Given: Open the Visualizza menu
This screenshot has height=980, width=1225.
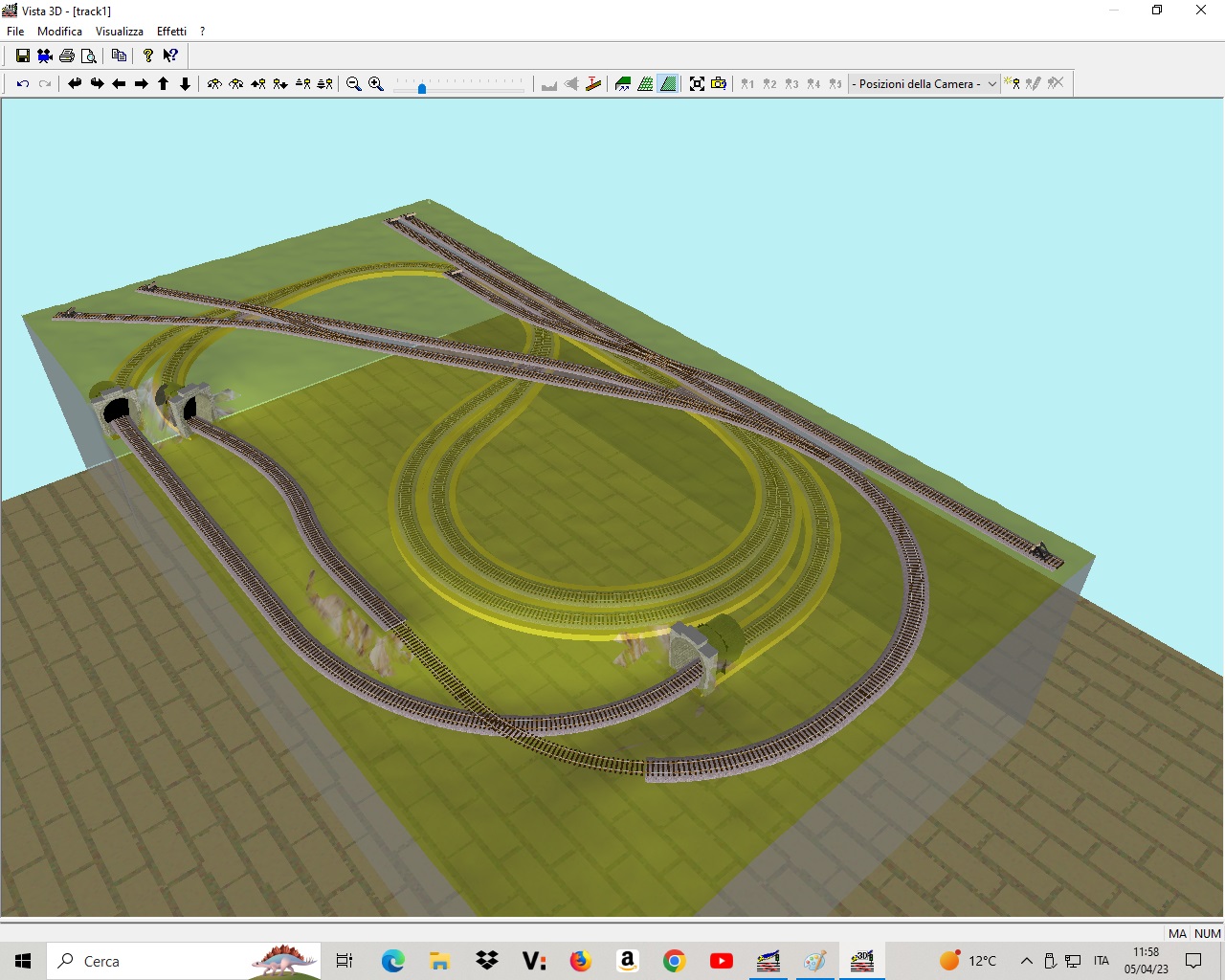Looking at the screenshot, I should pos(119,32).
